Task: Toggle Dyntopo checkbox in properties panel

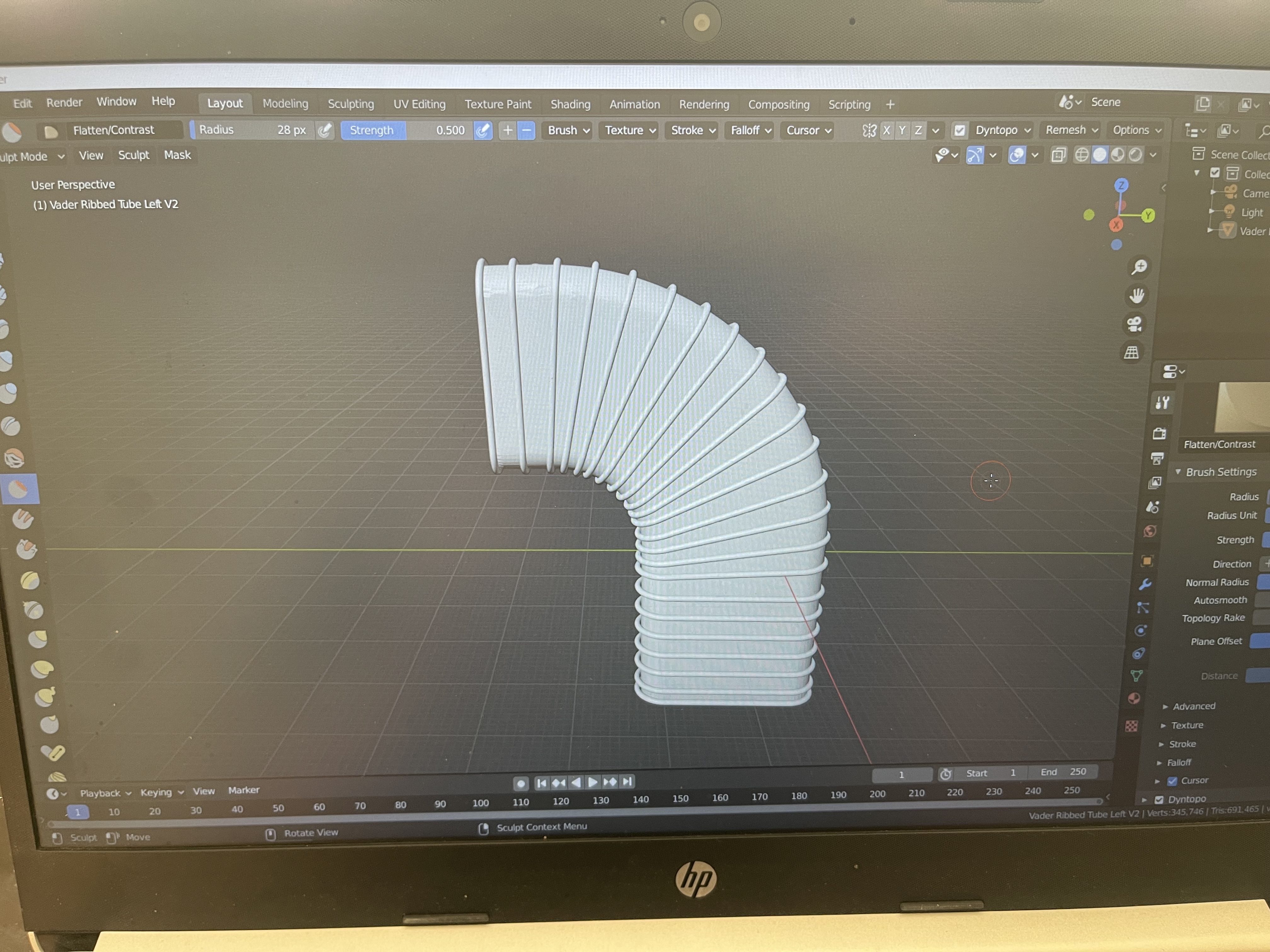Action: click(x=1158, y=799)
